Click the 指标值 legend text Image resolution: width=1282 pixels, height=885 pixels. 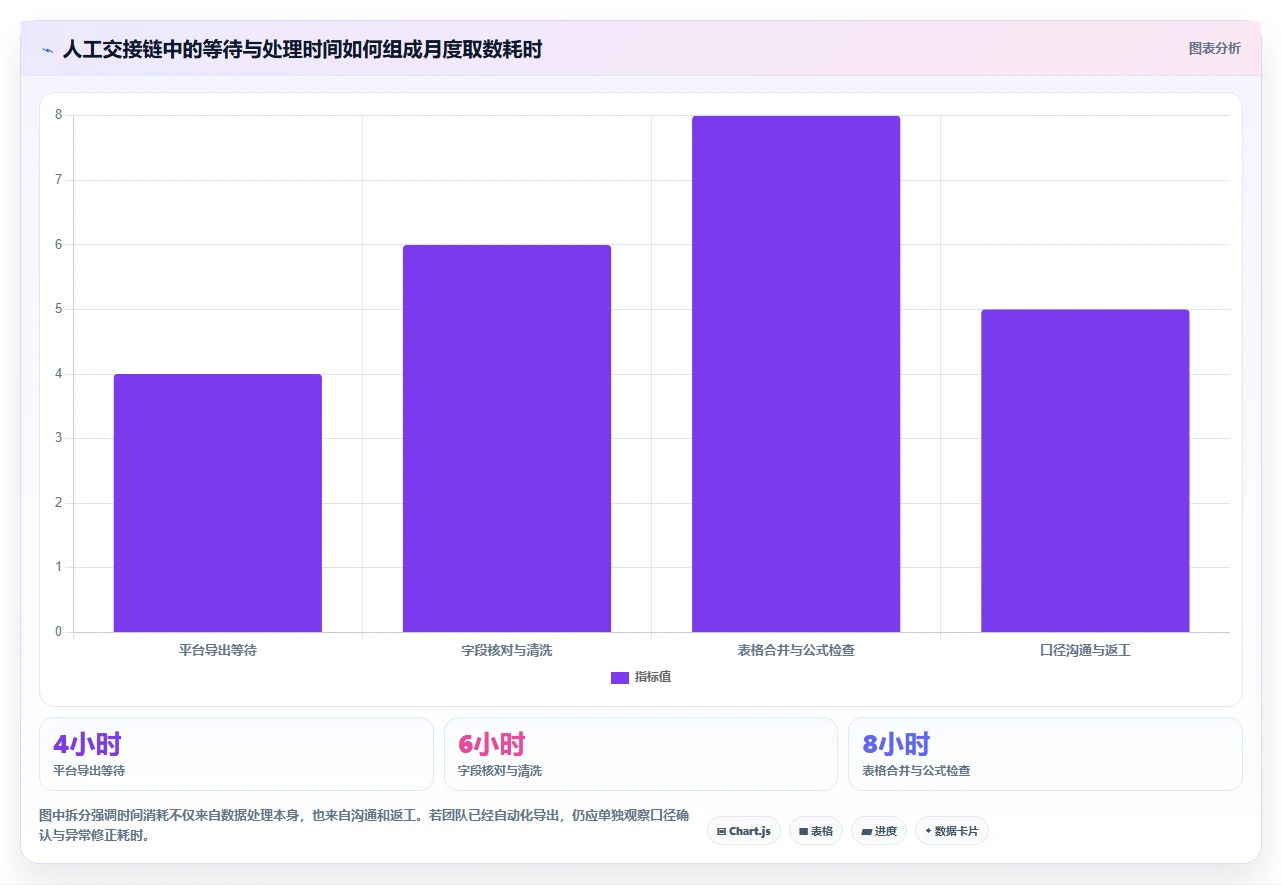point(653,677)
